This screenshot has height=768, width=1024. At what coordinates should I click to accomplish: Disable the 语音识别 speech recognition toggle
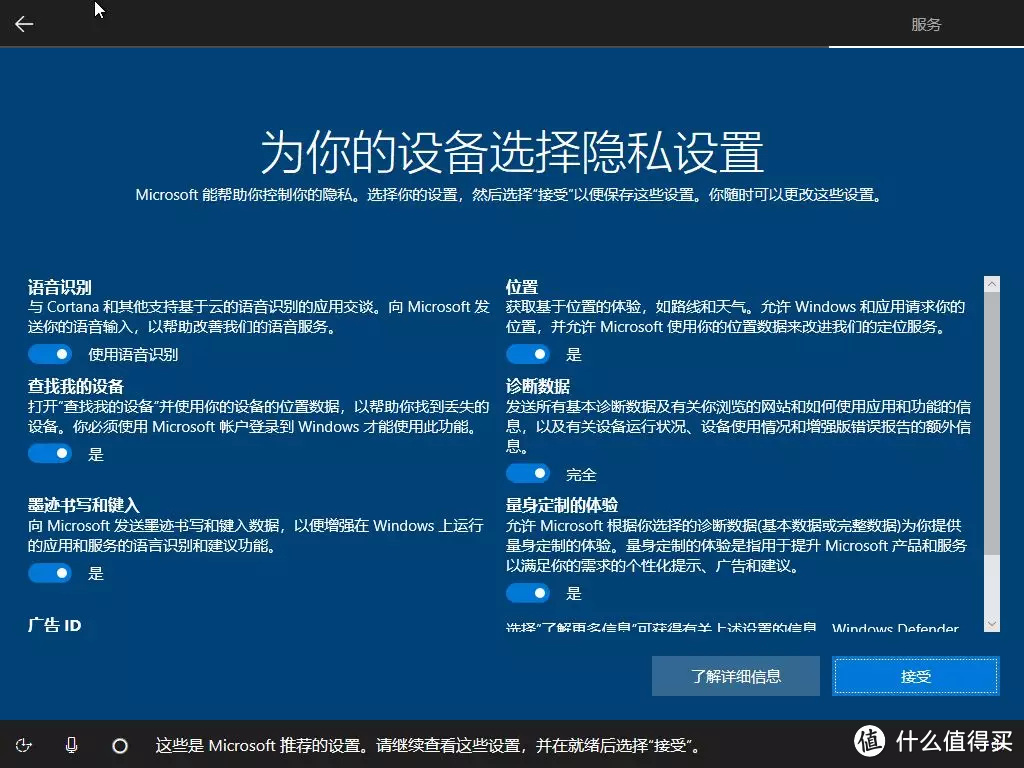[x=50, y=353]
